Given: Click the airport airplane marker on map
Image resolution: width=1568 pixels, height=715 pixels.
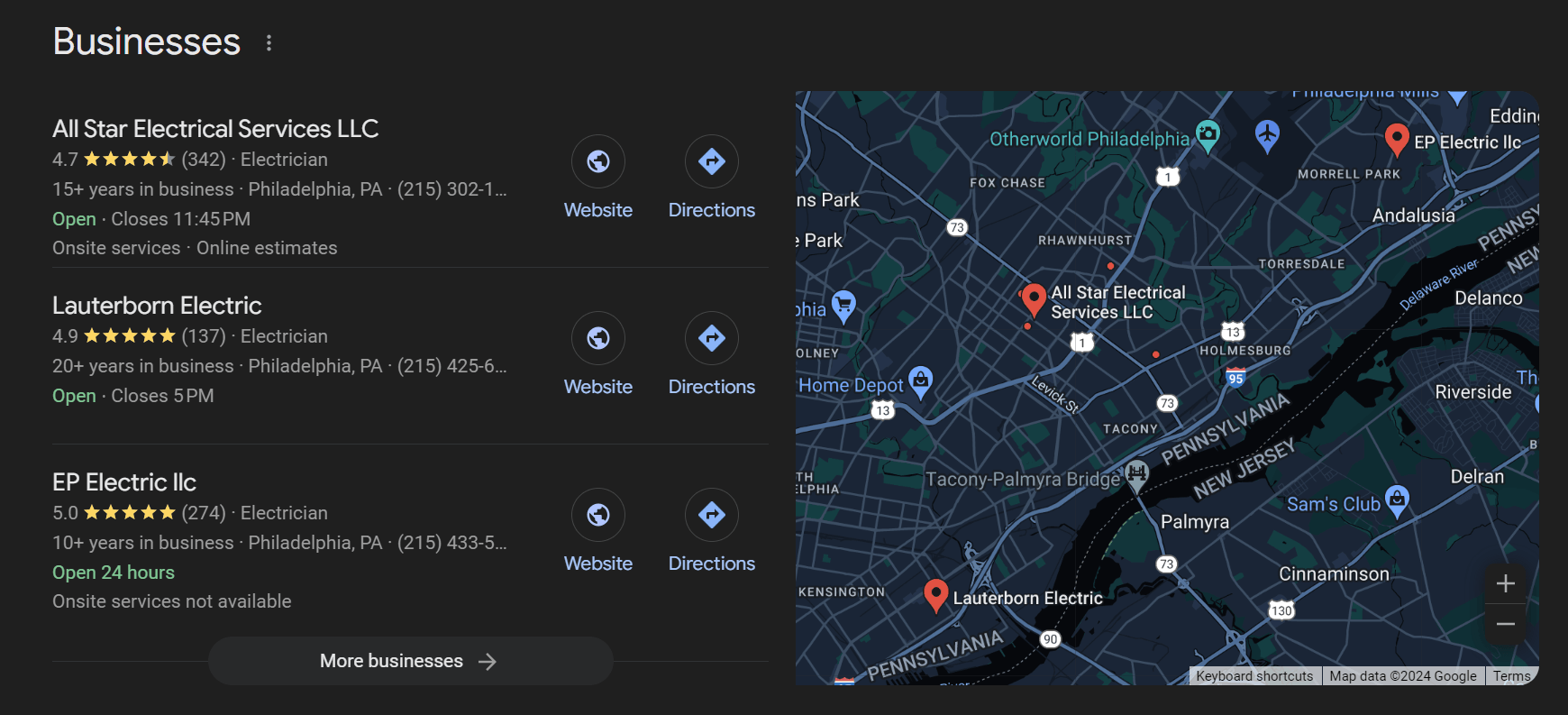Looking at the screenshot, I should [x=1267, y=136].
